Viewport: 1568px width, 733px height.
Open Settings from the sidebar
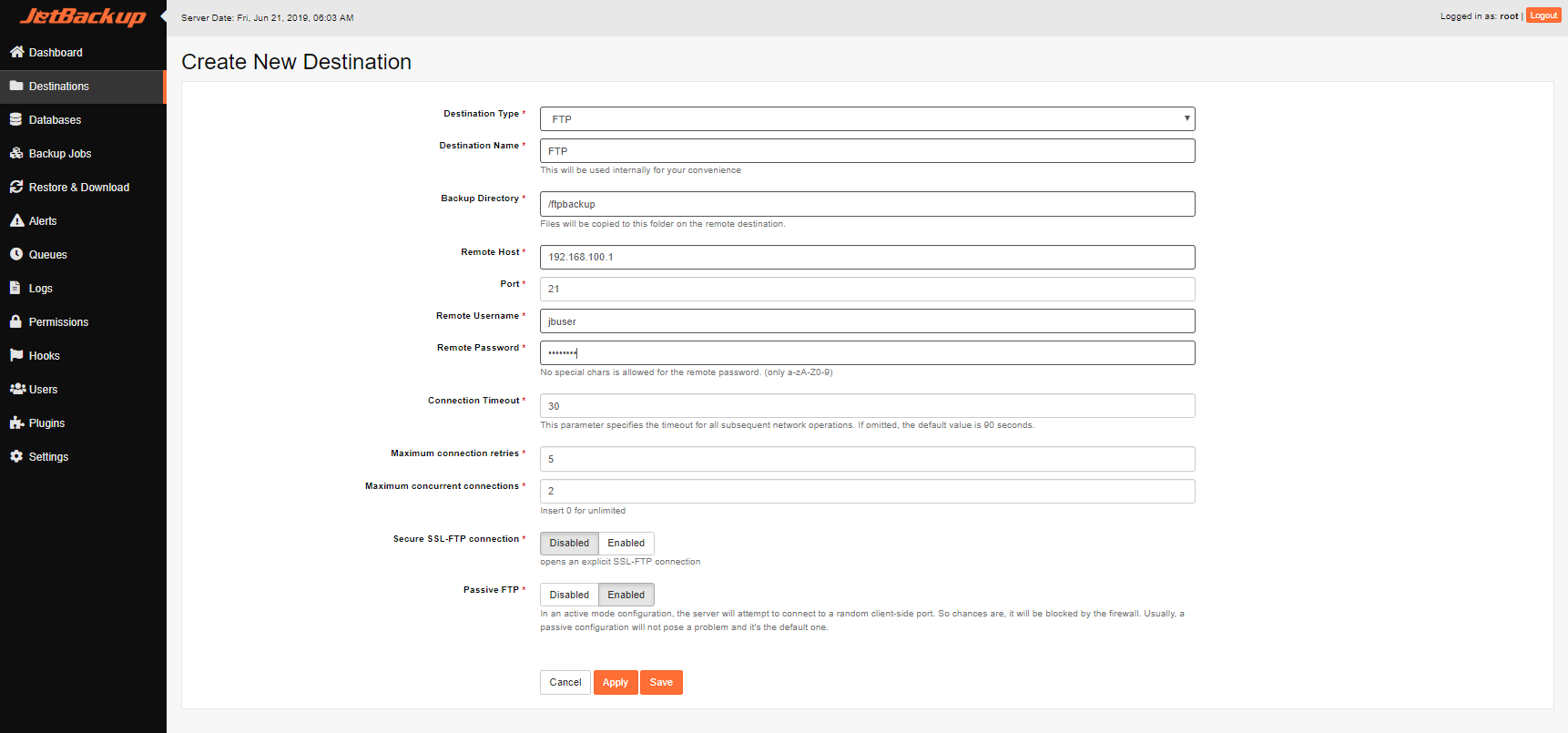tap(83, 457)
